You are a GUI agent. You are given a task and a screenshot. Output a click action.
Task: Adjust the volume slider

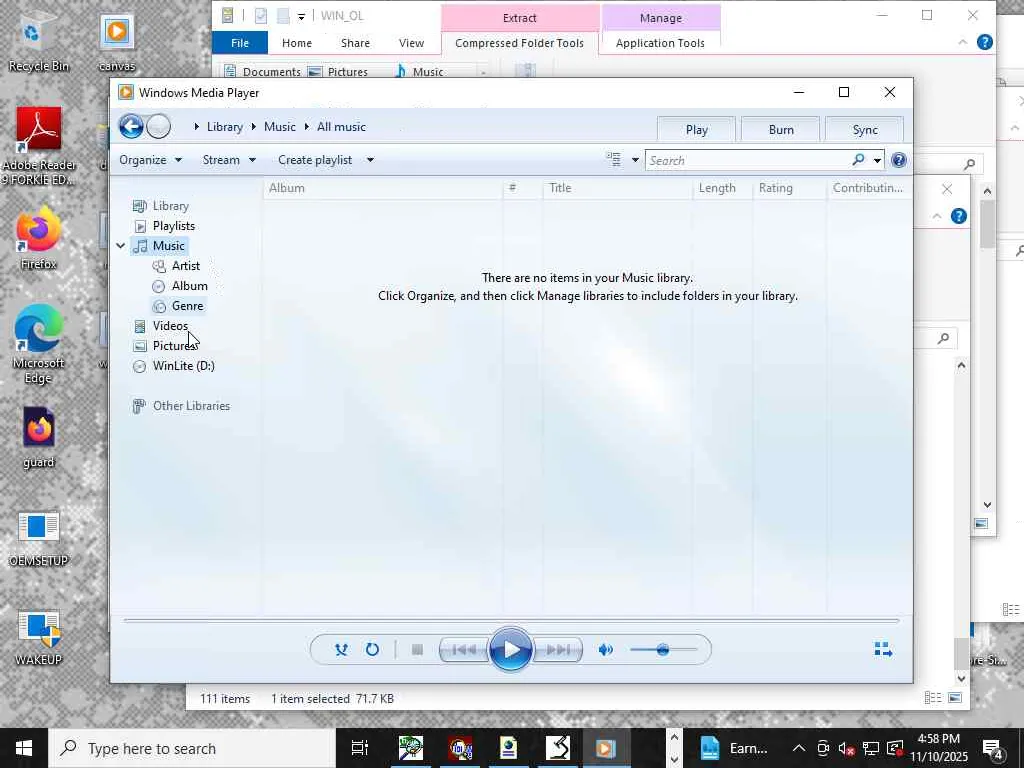(x=663, y=650)
